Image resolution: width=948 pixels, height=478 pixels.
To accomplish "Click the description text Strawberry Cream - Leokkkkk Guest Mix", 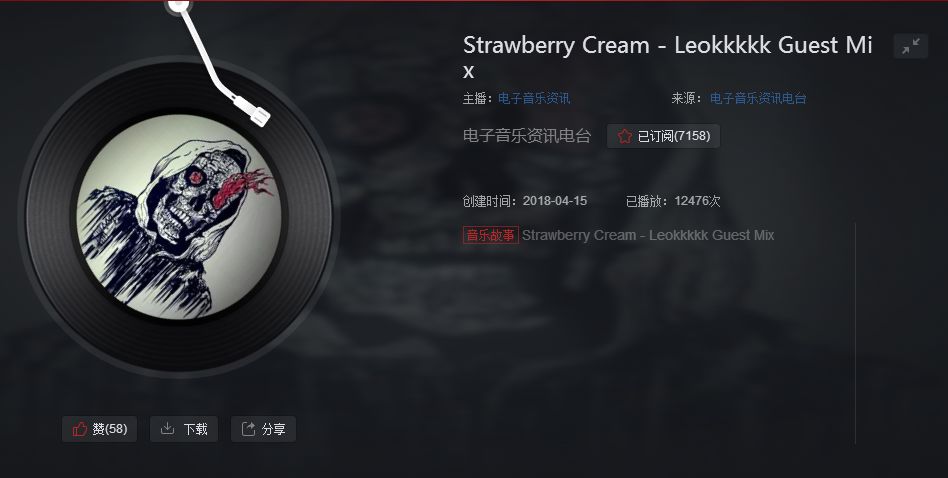I will click(x=648, y=235).
